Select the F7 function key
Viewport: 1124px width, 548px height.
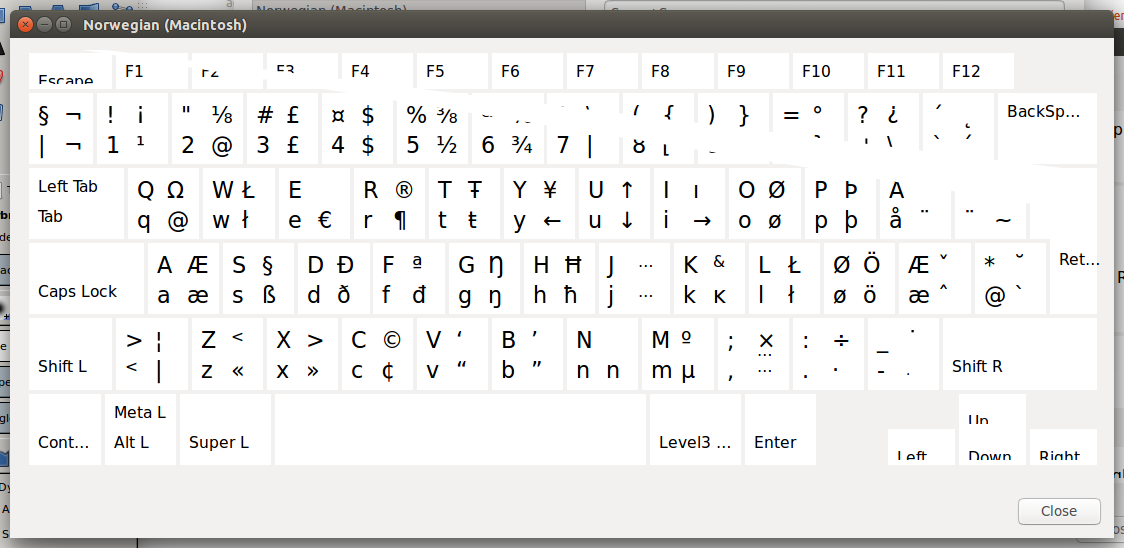tap(603, 71)
